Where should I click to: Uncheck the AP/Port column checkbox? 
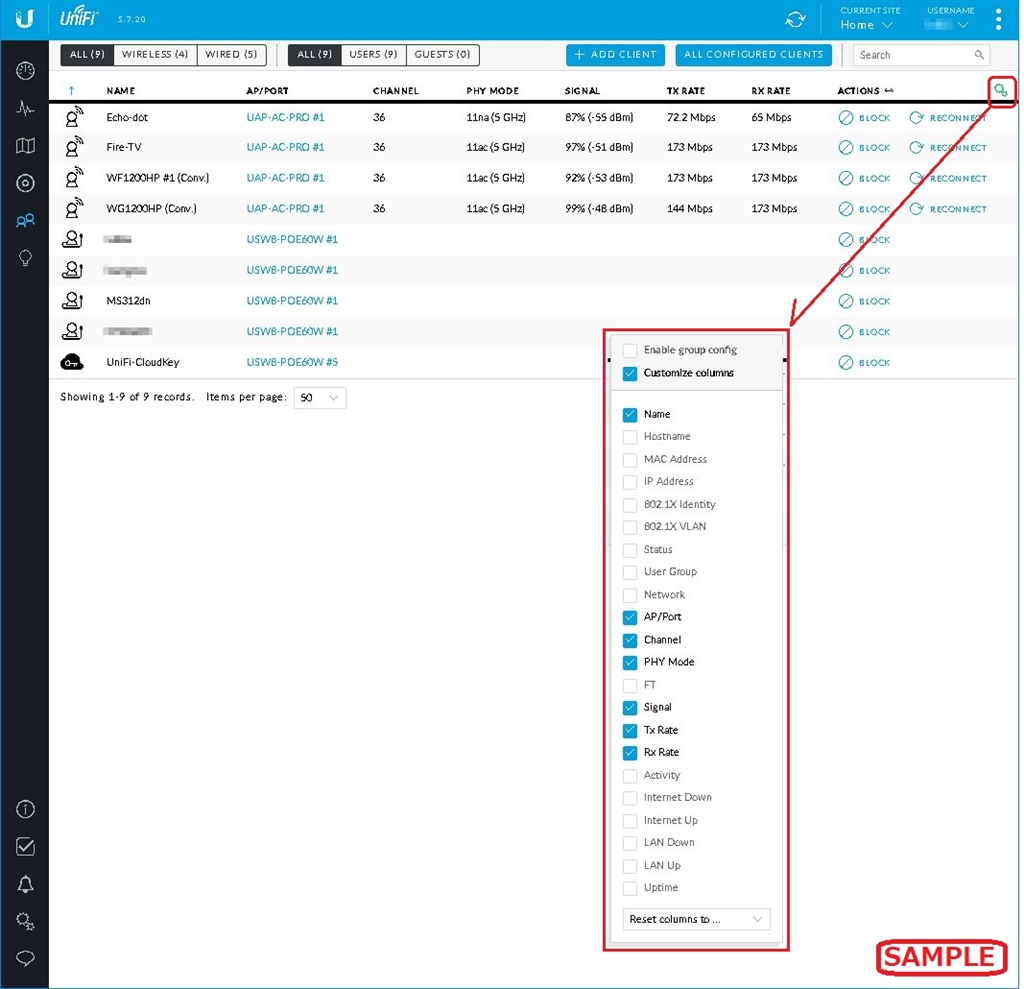click(630, 617)
